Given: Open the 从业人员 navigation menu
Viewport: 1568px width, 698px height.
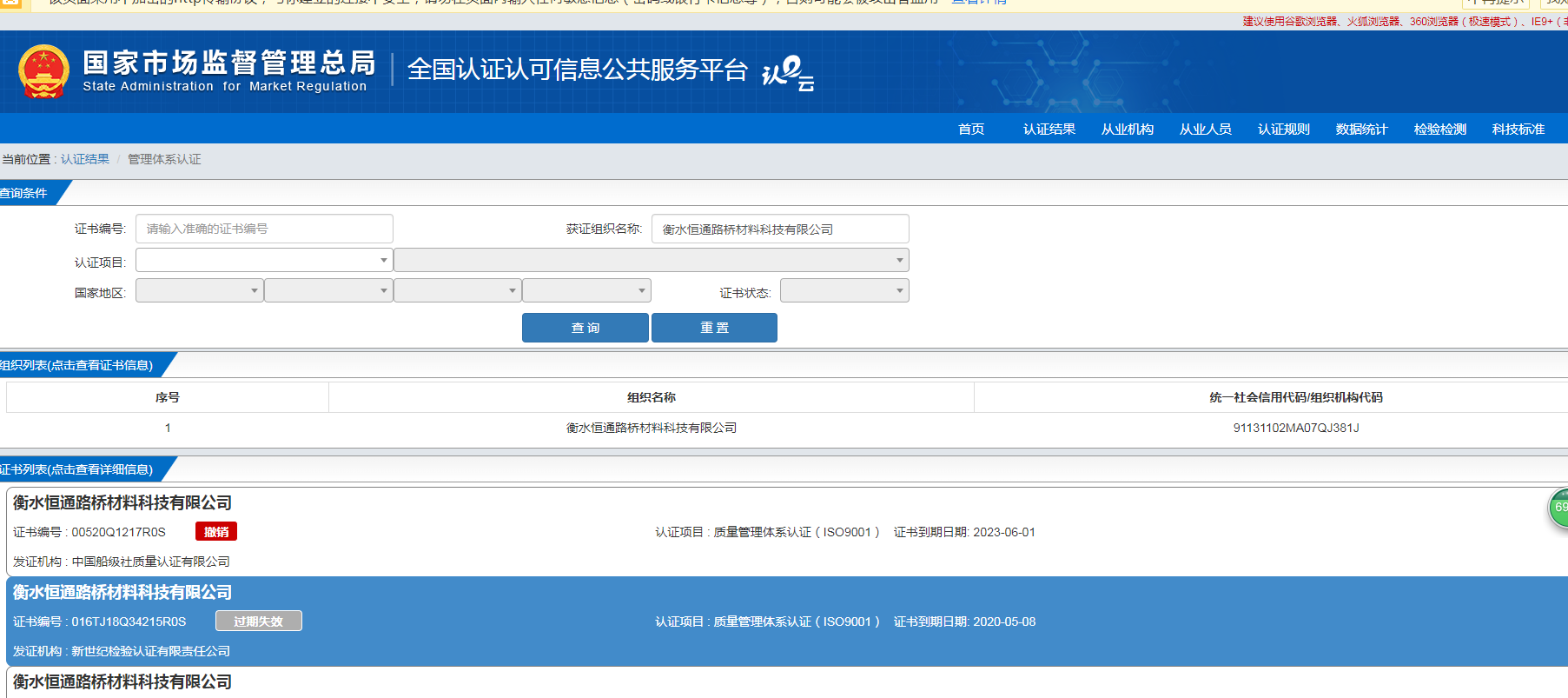Looking at the screenshot, I should pyautogui.click(x=1206, y=129).
